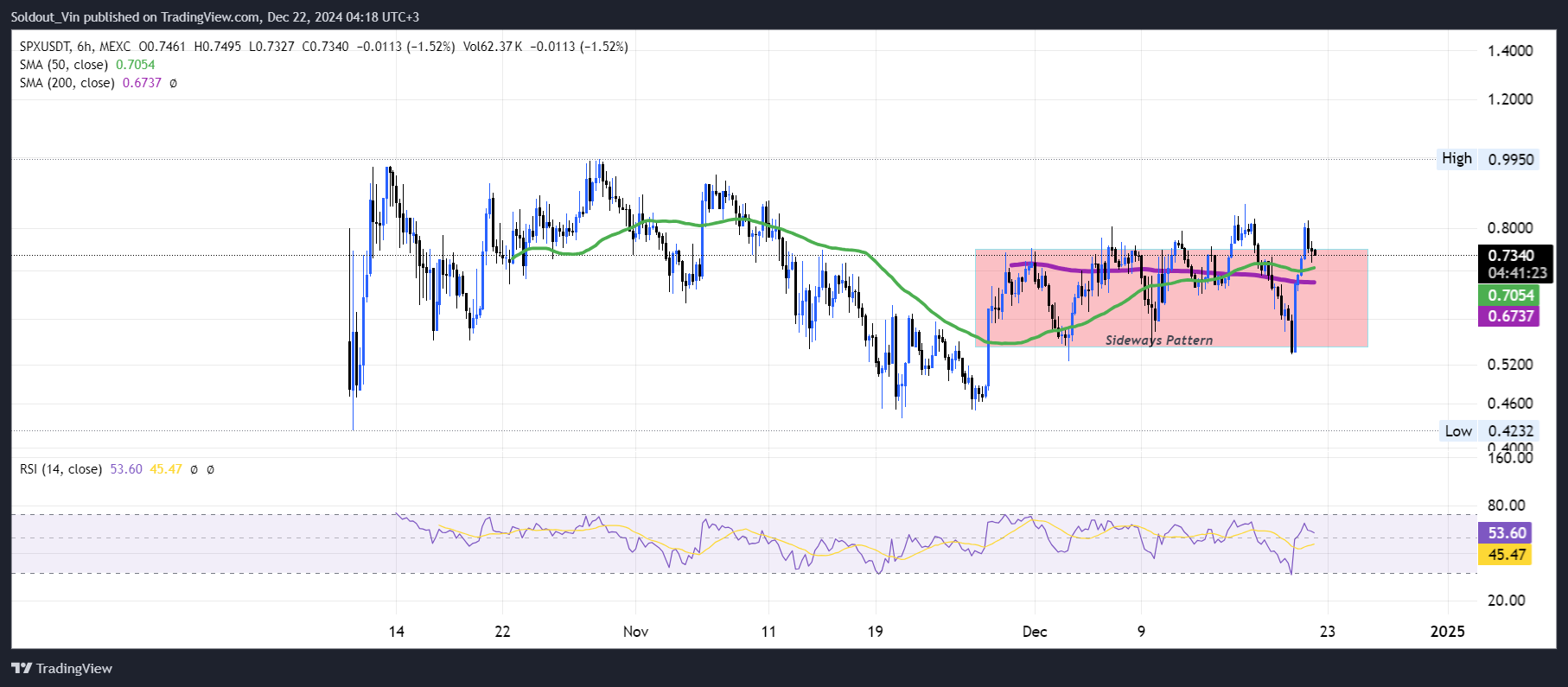Click the ø symbol beside SMA 200 value

[x=173, y=83]
